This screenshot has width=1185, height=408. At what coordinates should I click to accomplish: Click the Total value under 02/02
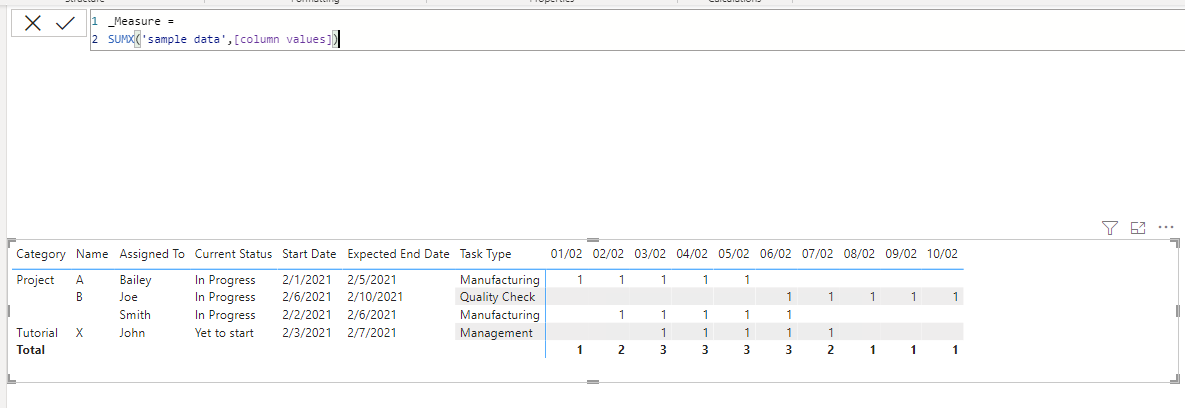click(620, 350)
